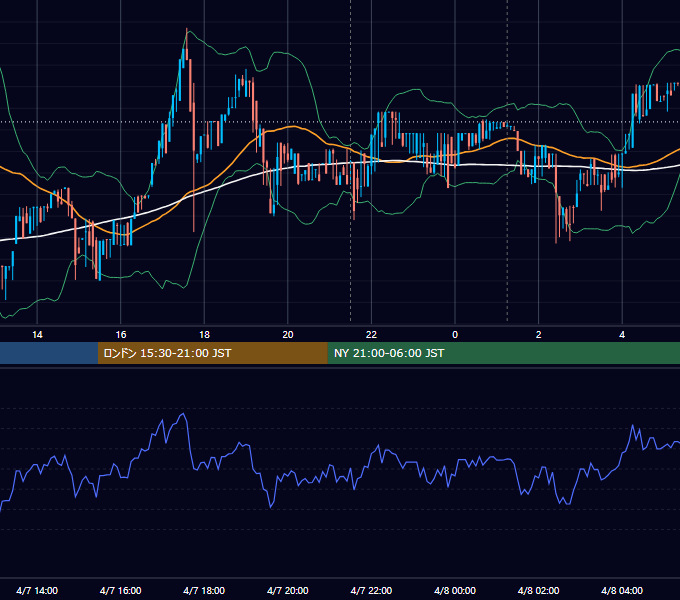680x600 pixels.
Task: Click the 4/7 20:00 date label
Action: tap(288, 590)
